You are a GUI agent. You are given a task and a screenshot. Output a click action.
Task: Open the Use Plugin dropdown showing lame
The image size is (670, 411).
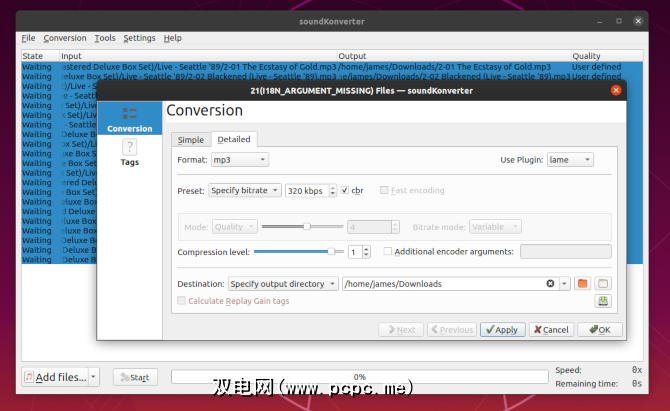pos(570,160)
